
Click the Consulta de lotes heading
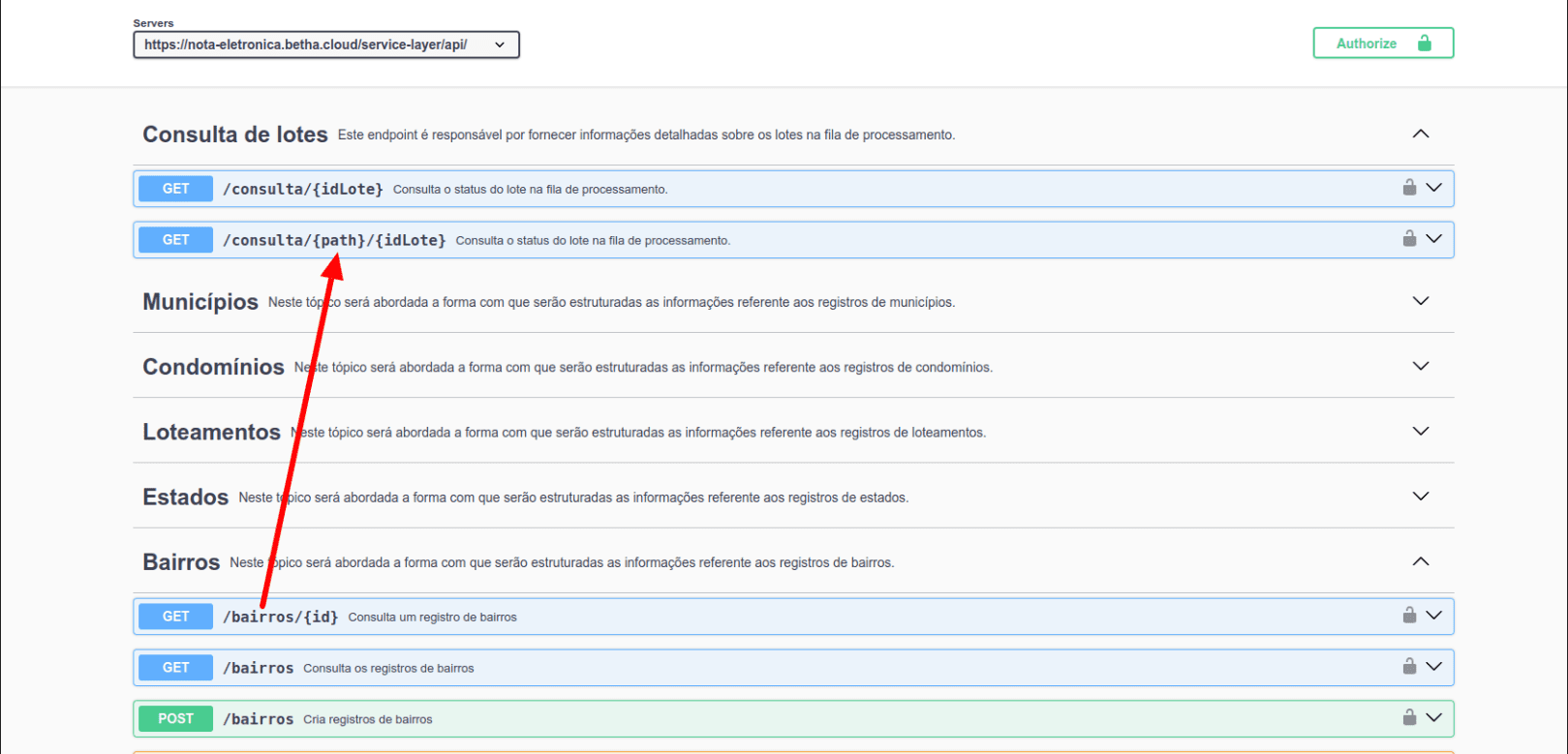235,135
